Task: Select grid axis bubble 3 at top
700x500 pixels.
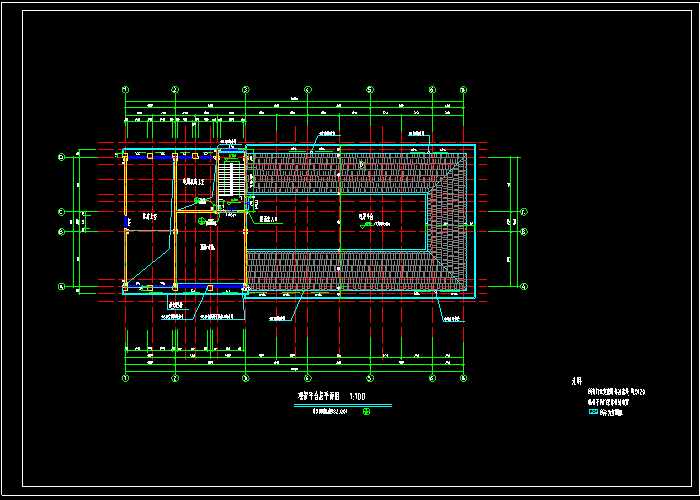Action: pyautogui.click(x=245, y=90)
